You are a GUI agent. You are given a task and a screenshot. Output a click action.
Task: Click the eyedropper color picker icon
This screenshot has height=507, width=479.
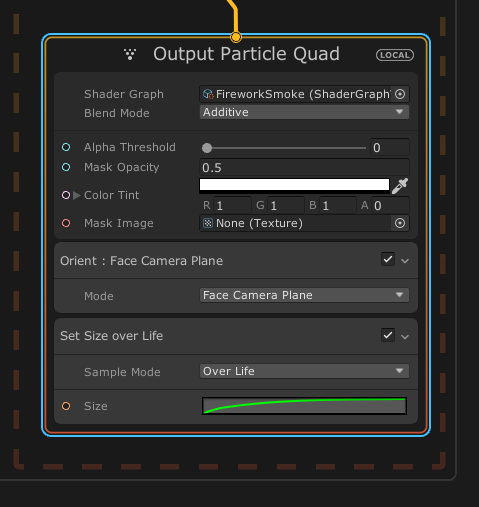(400, 186)
